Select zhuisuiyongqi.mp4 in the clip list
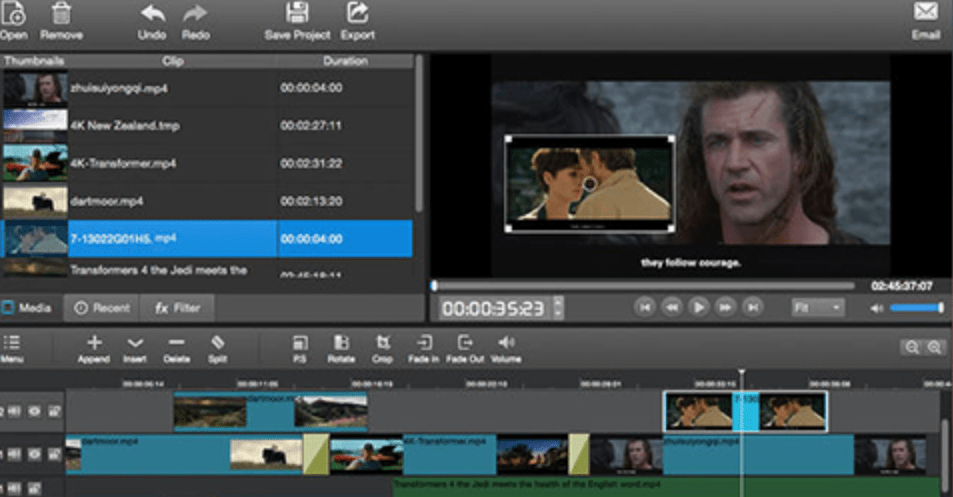 [x=207, y=88]
